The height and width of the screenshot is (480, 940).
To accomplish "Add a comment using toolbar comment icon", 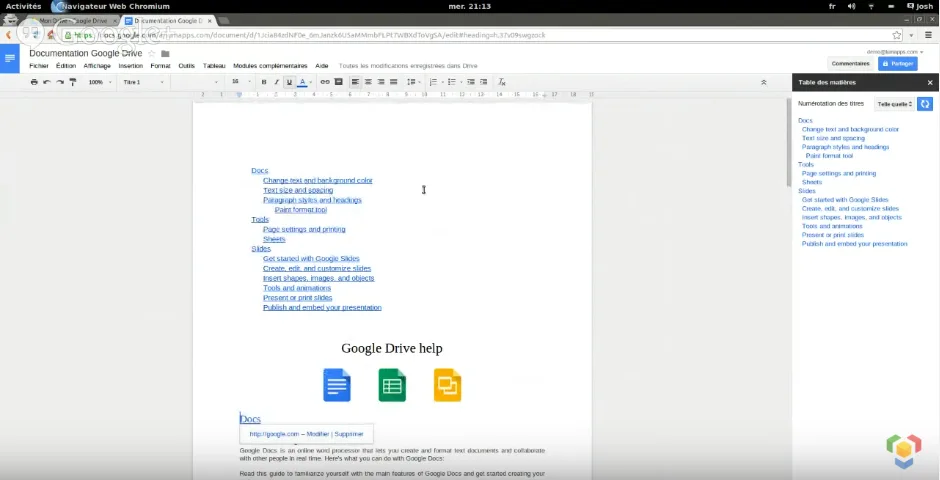I will click(339, 82).
